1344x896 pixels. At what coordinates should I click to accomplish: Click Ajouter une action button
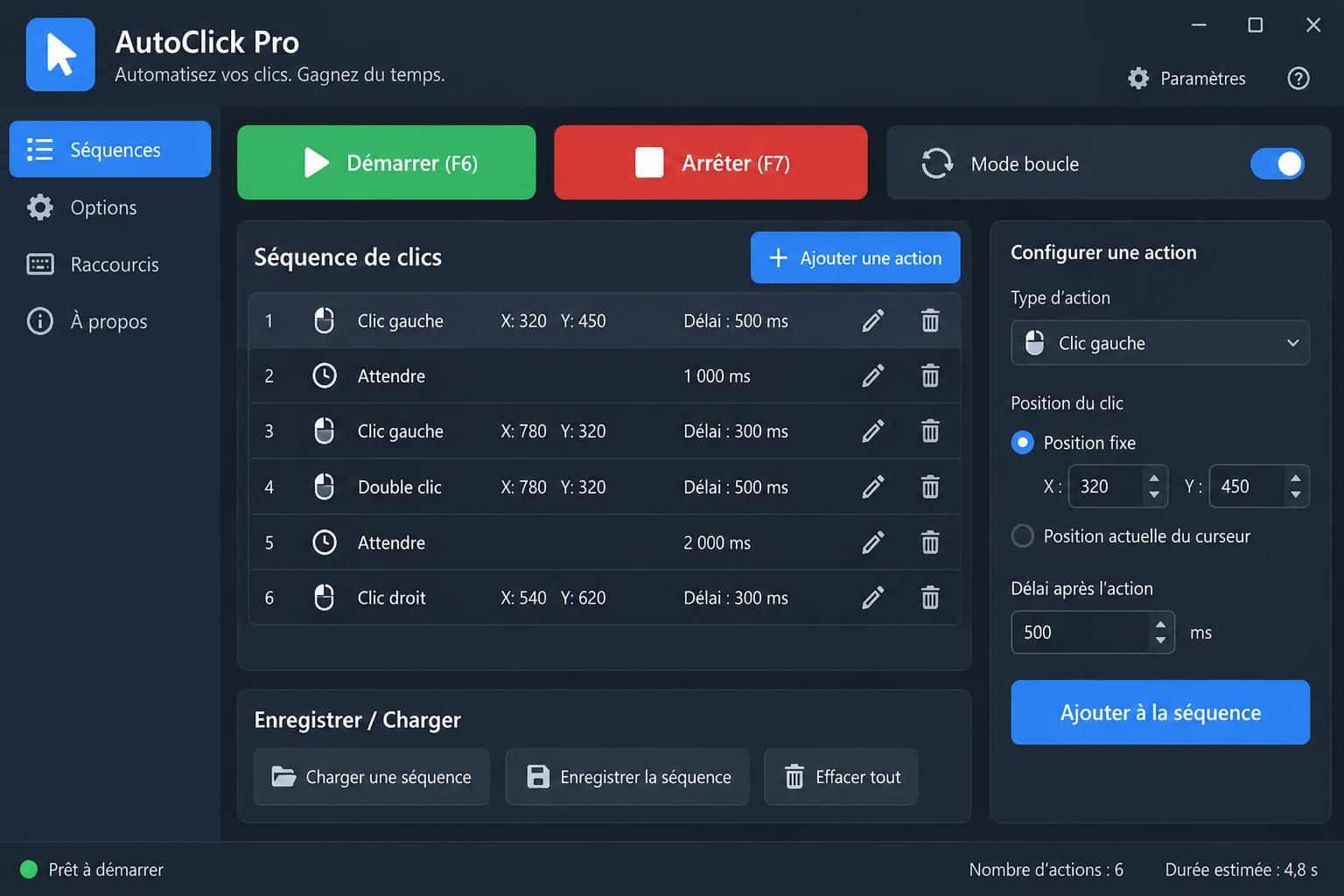pyautogui.click(x=855, y=258)
